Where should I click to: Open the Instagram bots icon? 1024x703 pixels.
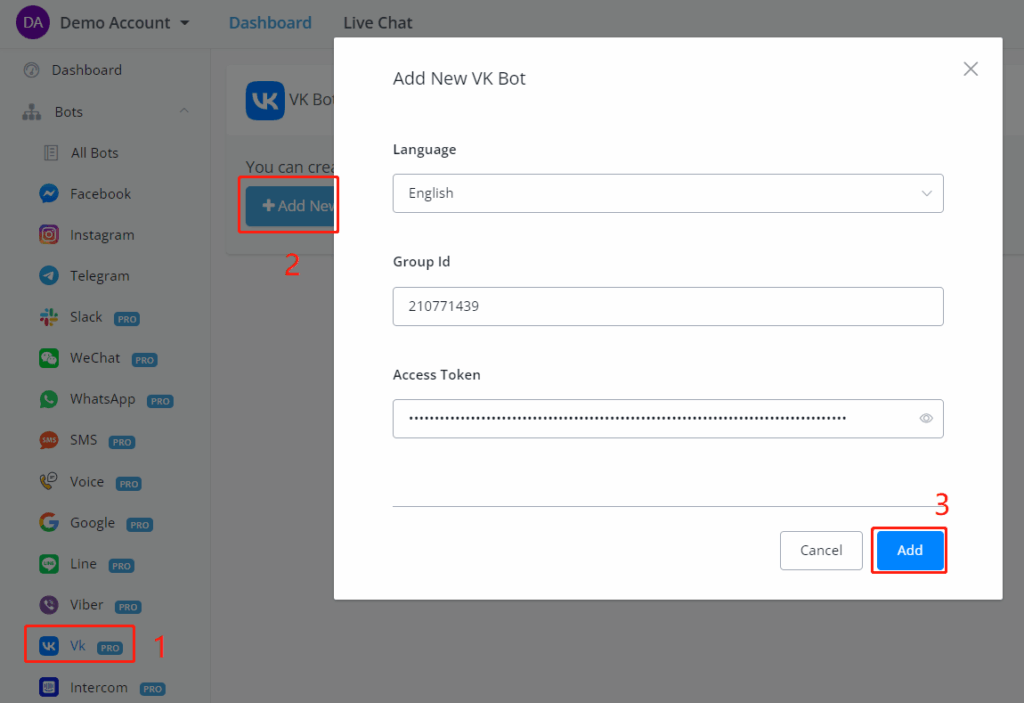pos(48,235)
